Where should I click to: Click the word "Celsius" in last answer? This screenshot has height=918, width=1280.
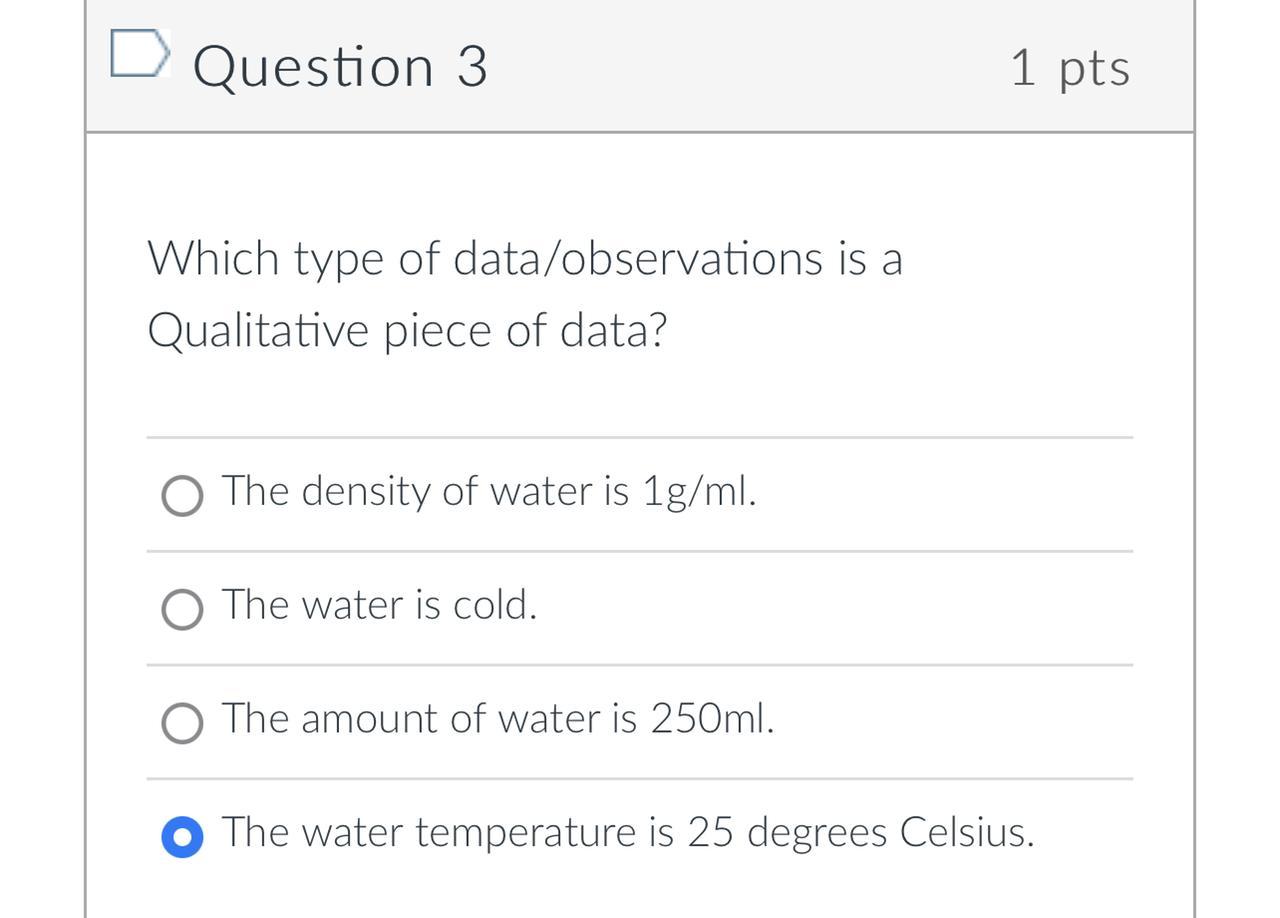tap(966, 833)
